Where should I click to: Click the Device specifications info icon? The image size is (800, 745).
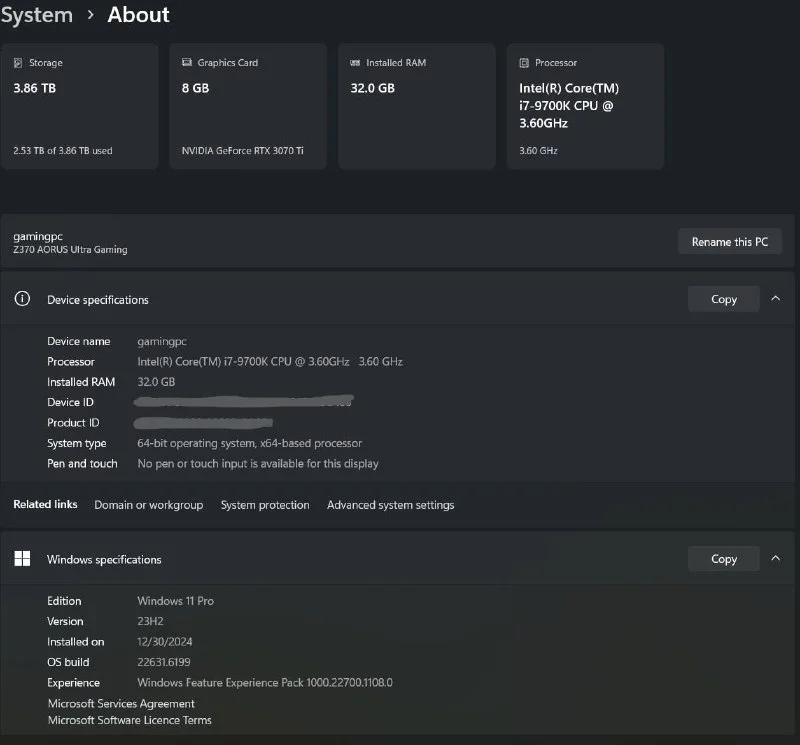[x=22, y=299]
